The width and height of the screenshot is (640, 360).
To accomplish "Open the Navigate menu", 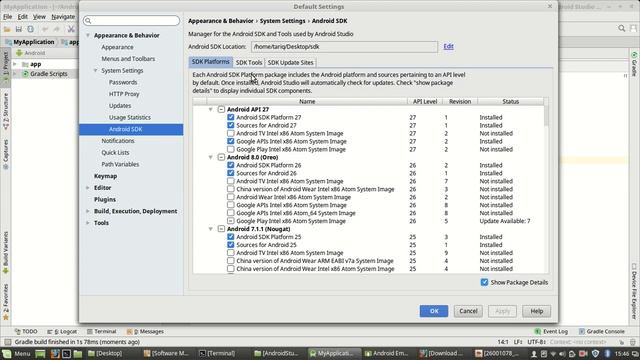I will tap(63, 17).
